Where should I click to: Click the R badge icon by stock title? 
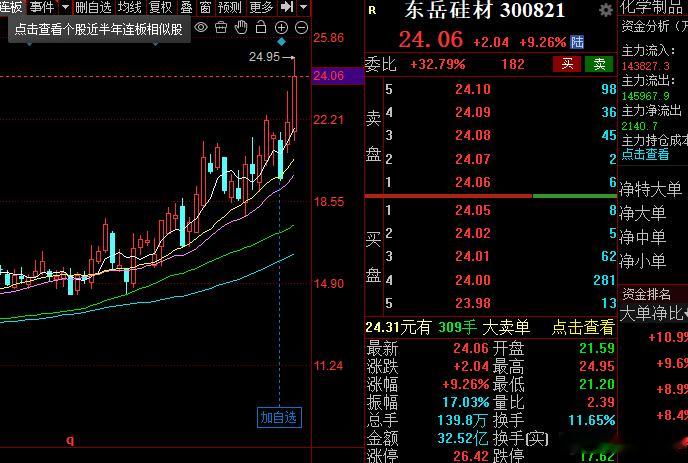tap(372, 11)
